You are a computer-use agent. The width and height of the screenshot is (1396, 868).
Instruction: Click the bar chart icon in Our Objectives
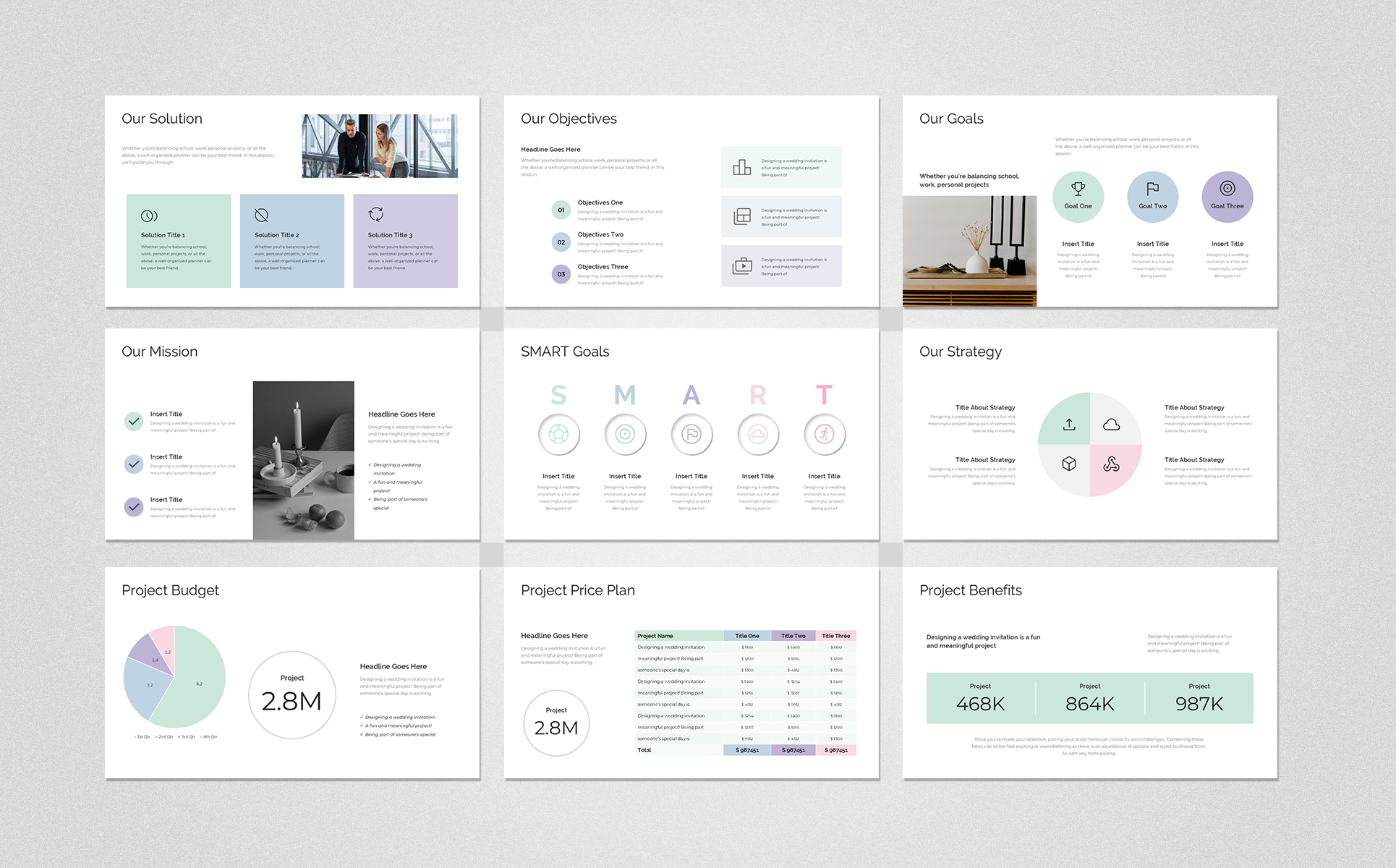(742, 167)
